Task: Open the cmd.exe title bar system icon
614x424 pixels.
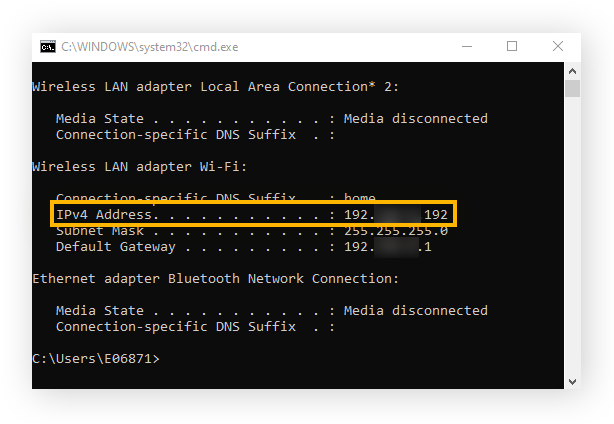Action: click(47, 46)
